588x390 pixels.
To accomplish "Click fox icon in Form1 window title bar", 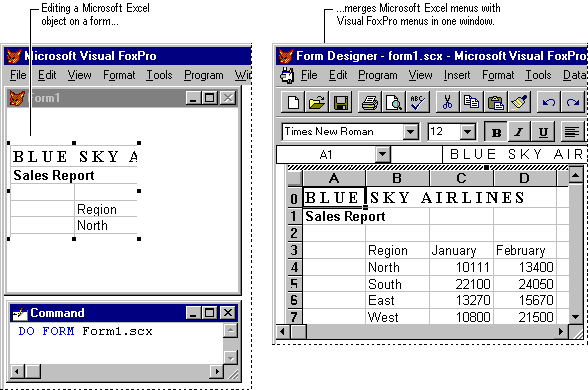I will 17,98.
